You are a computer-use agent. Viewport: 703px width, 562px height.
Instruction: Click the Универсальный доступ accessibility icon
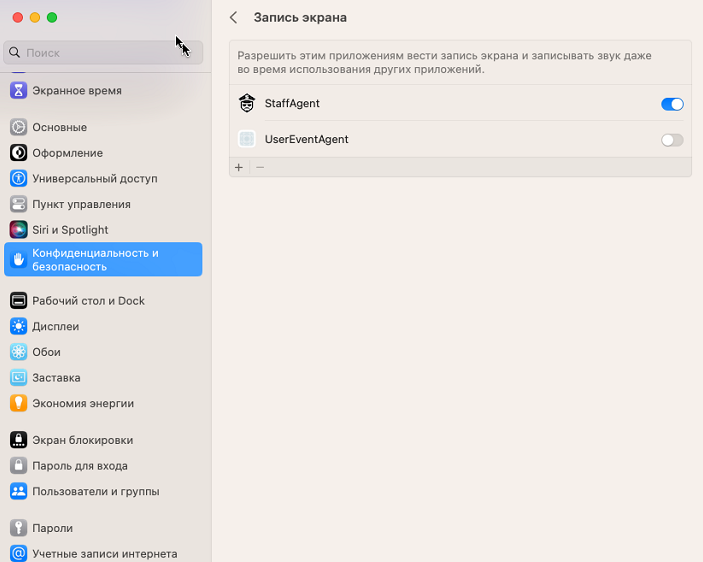[18, 179]
